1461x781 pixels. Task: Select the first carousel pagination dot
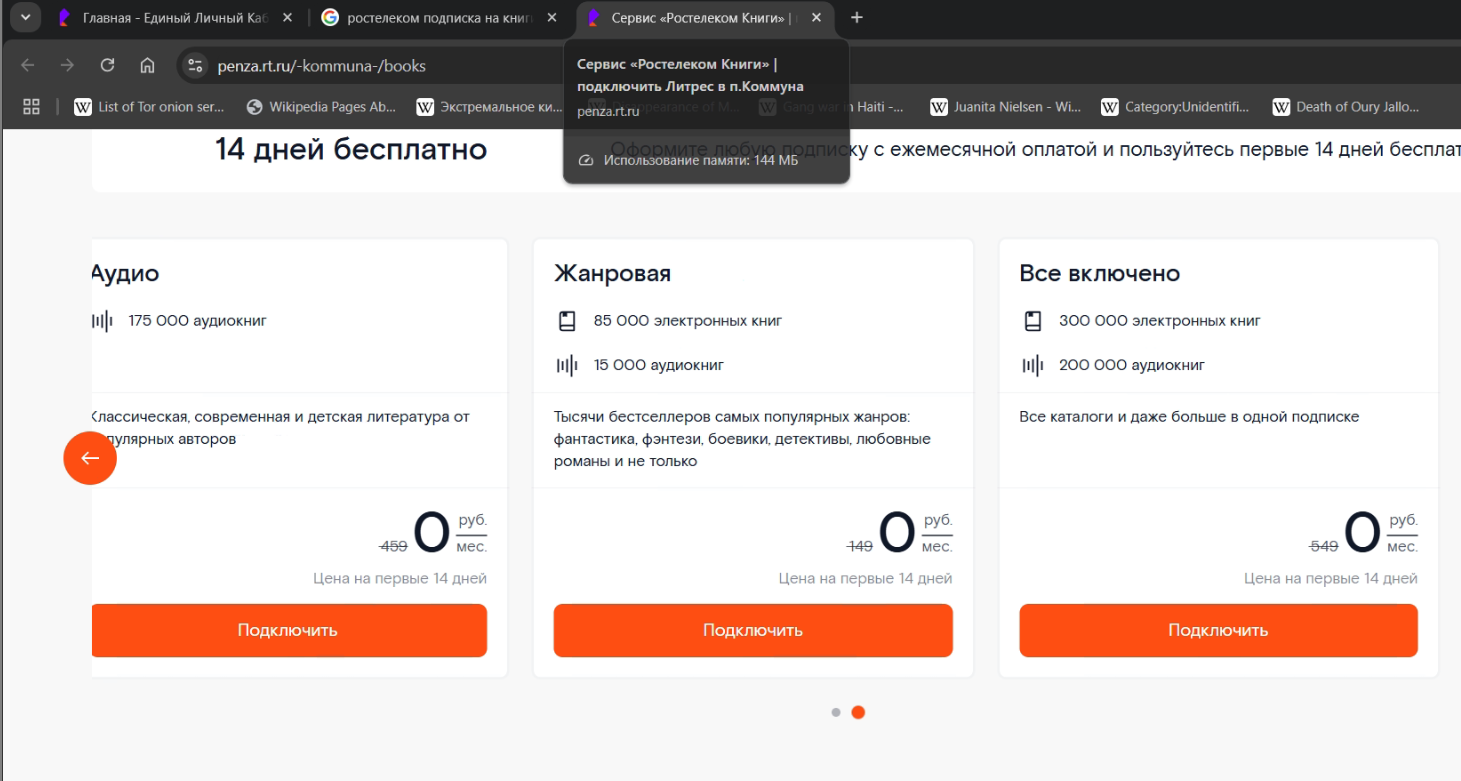point(836,713)
